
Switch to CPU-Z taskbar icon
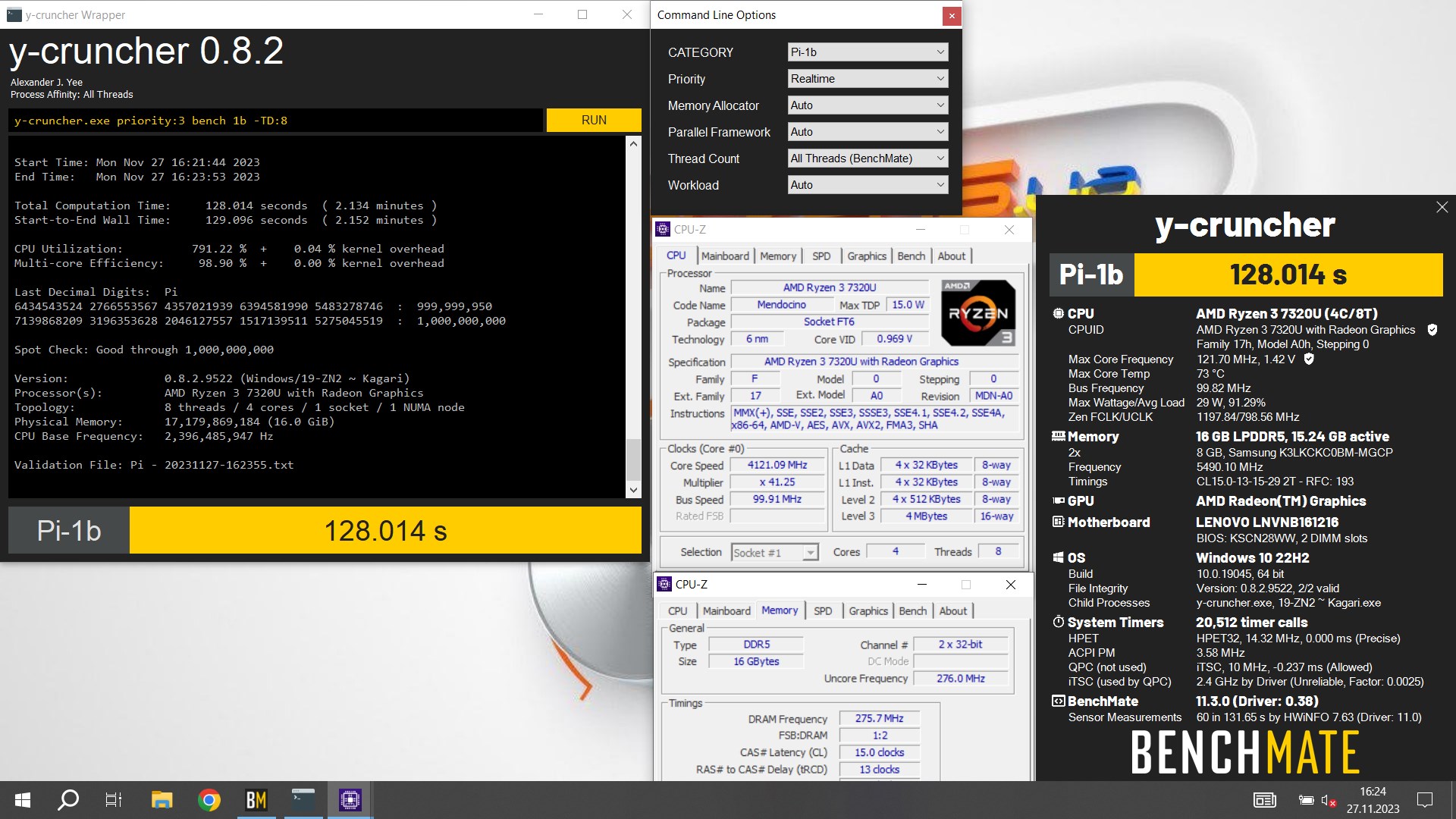350,800
